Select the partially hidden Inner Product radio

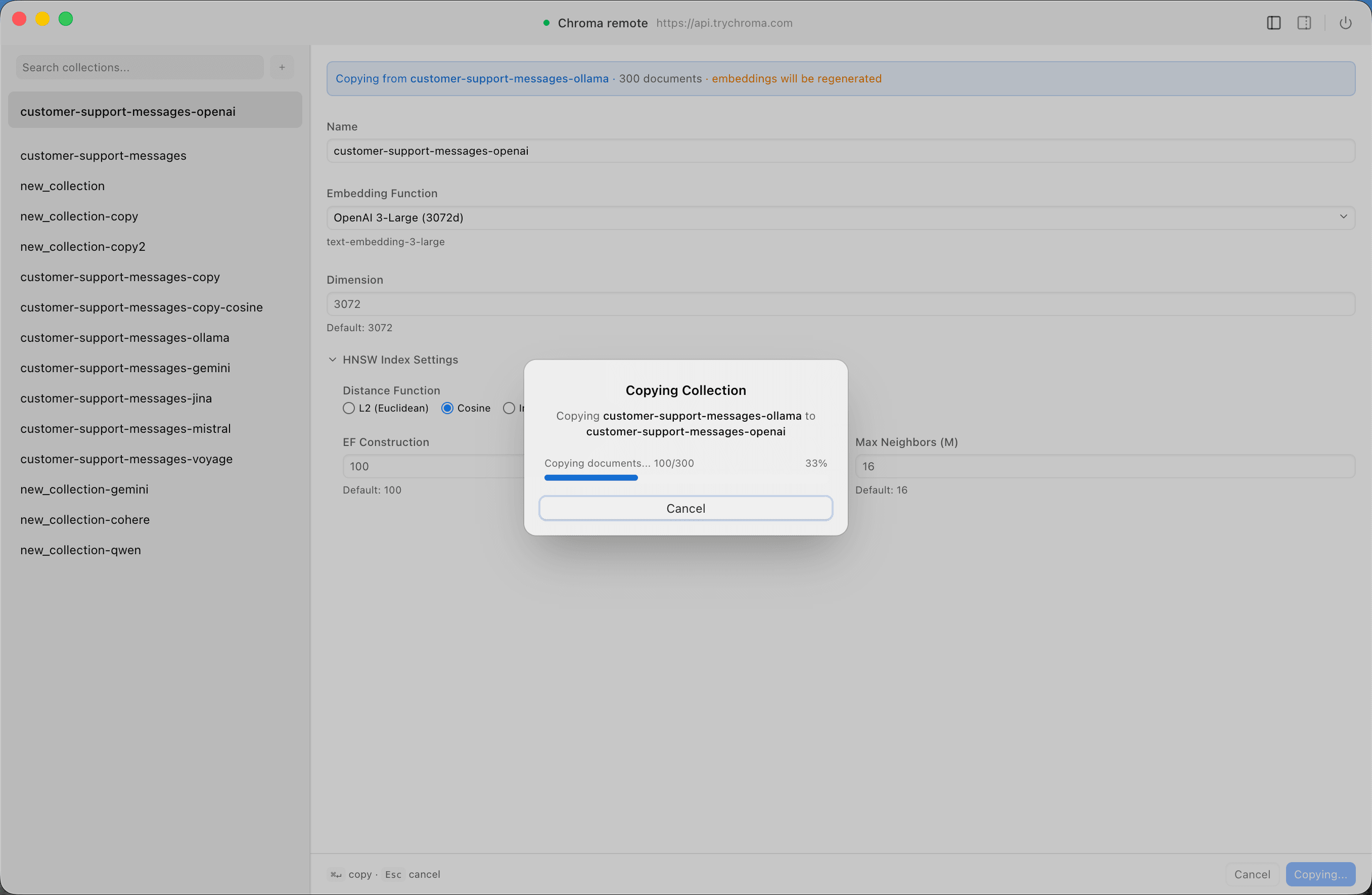click(509, 408)
